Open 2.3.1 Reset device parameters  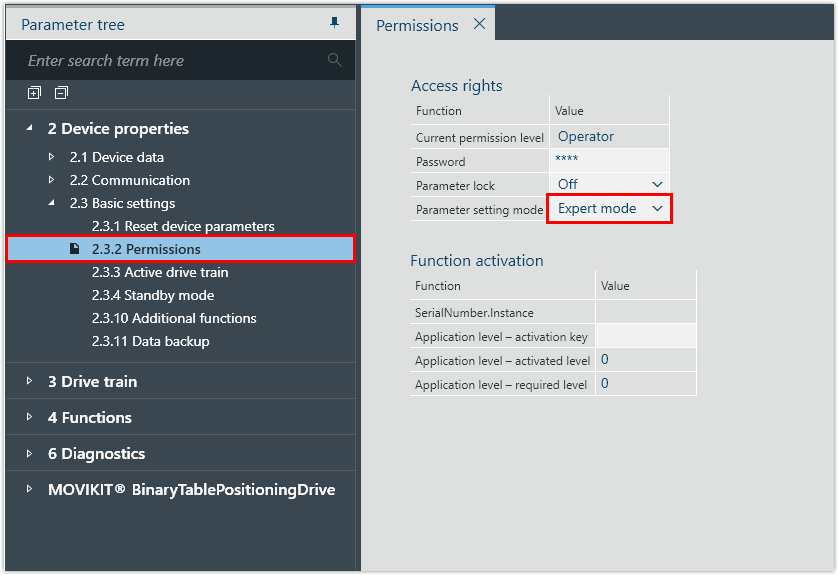pos(183,226)
